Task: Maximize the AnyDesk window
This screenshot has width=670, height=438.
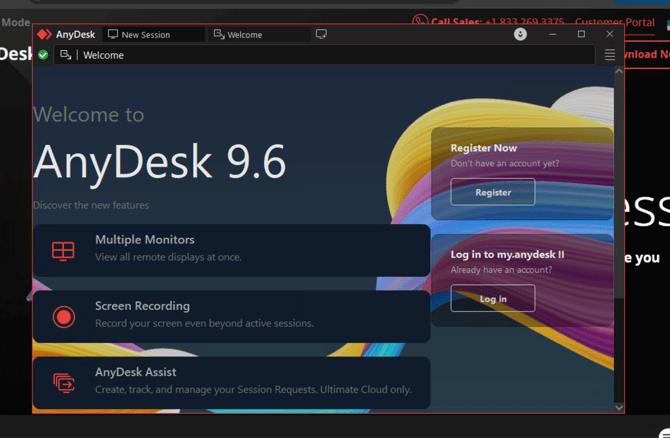Action: 581,34
